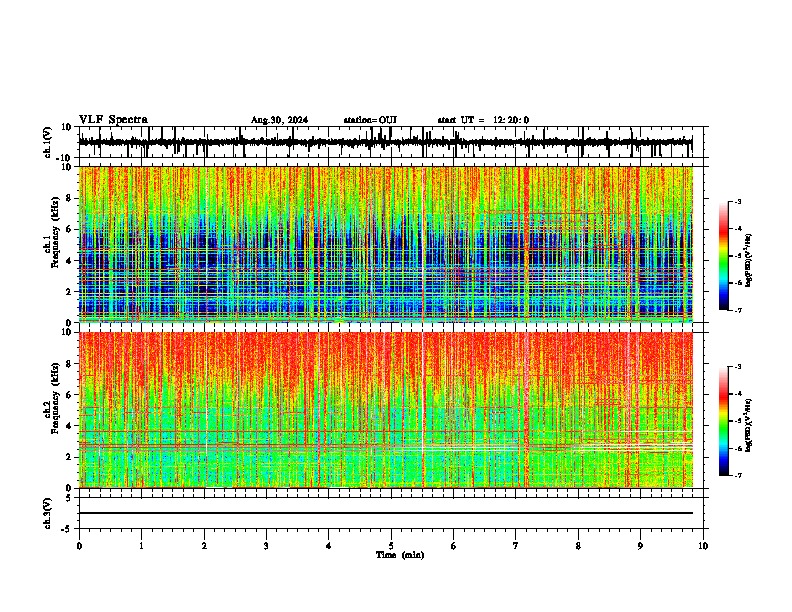The width and height of the screenshot is (792, 612).
Task: Click the '0' tick on time axis
Action: coord(79,546)
